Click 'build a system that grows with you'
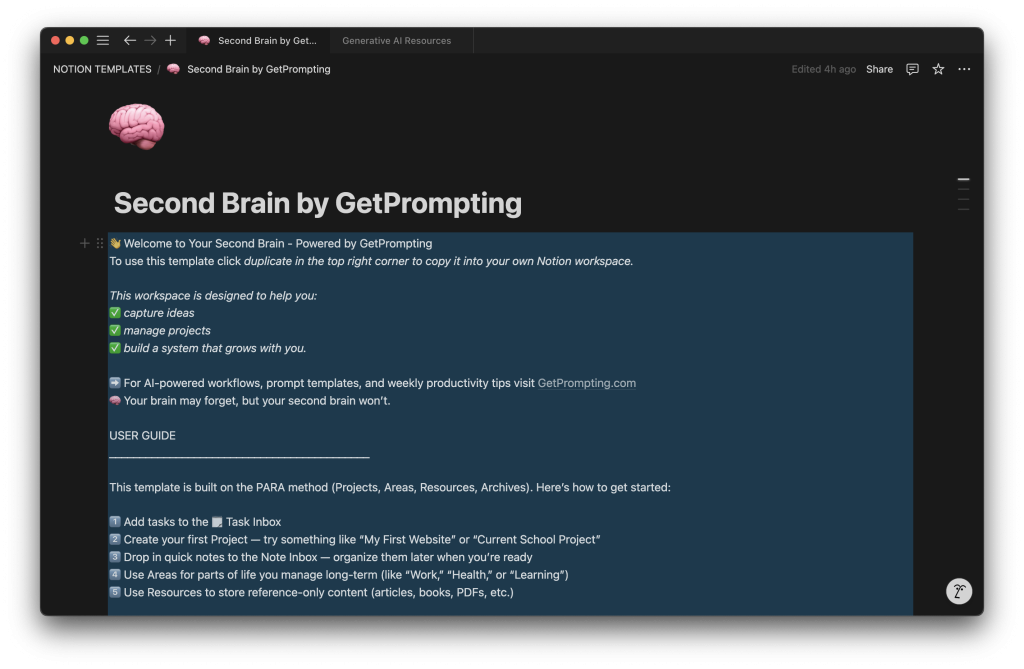 [x=208, y=348]
